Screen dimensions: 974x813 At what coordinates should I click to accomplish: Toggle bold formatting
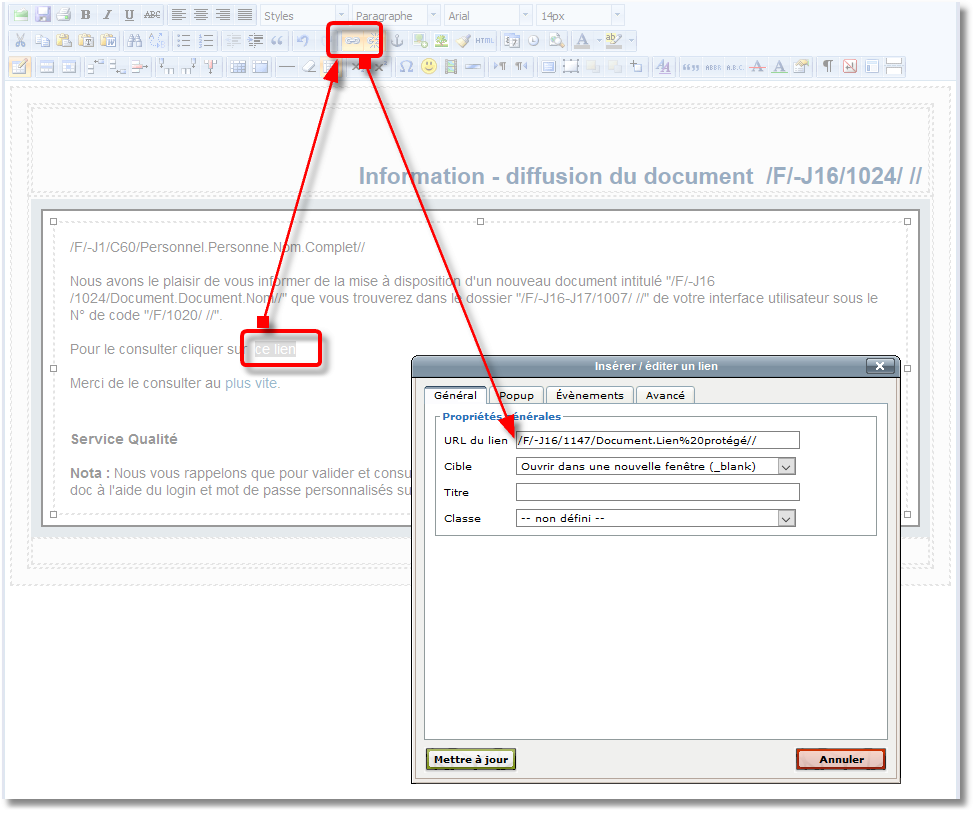[x=86, y=13]
